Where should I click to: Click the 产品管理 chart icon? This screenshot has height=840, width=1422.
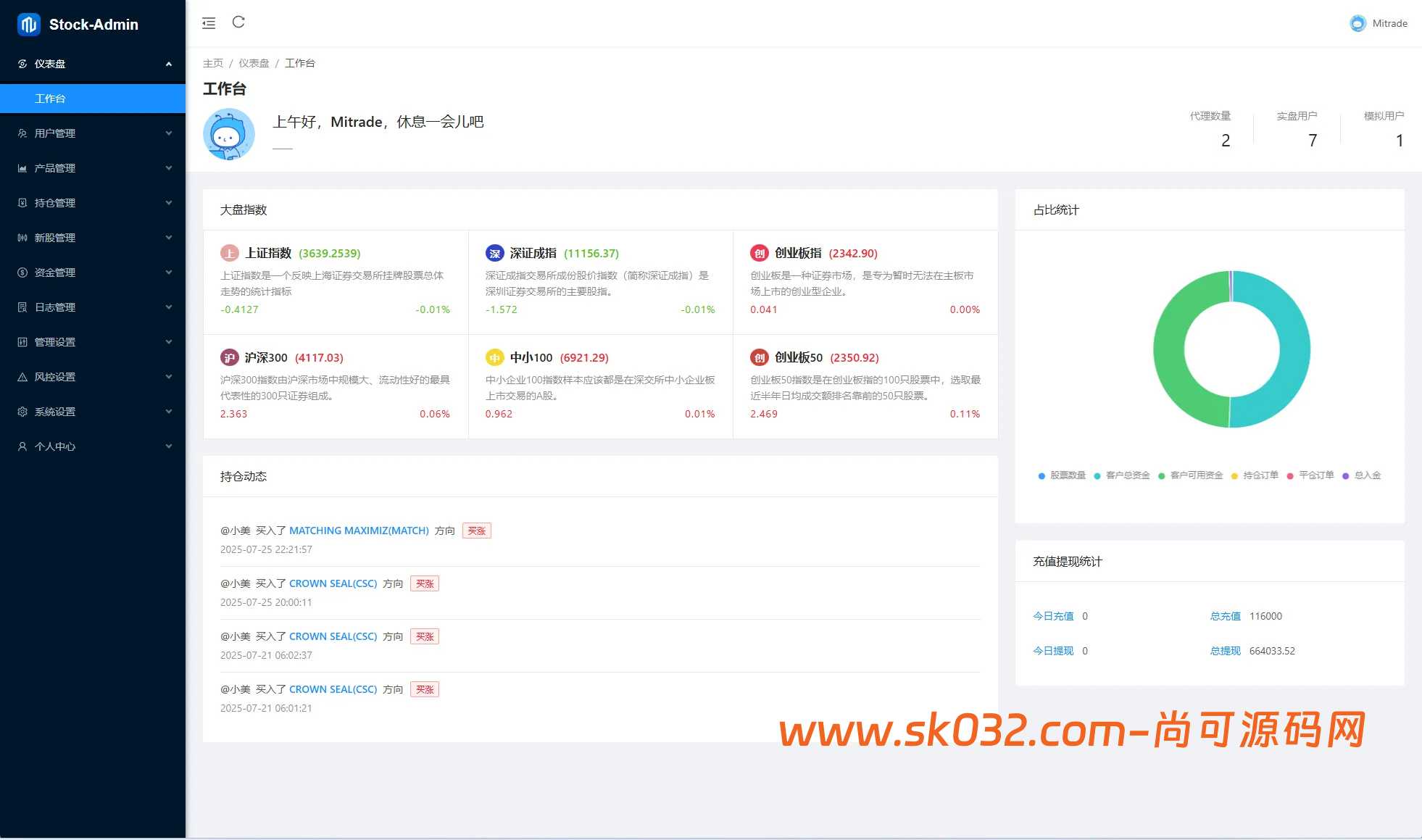tap(22, 167)
